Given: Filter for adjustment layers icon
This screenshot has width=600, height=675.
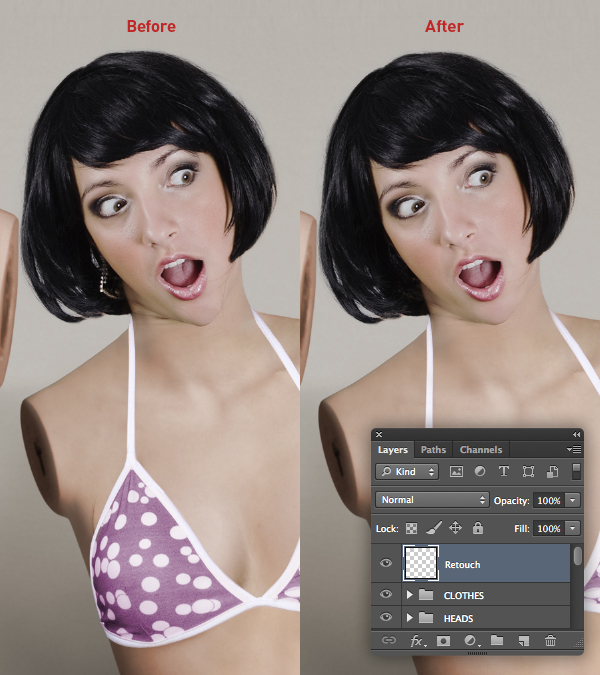Looking at the screenshot, I should point(479,471).
